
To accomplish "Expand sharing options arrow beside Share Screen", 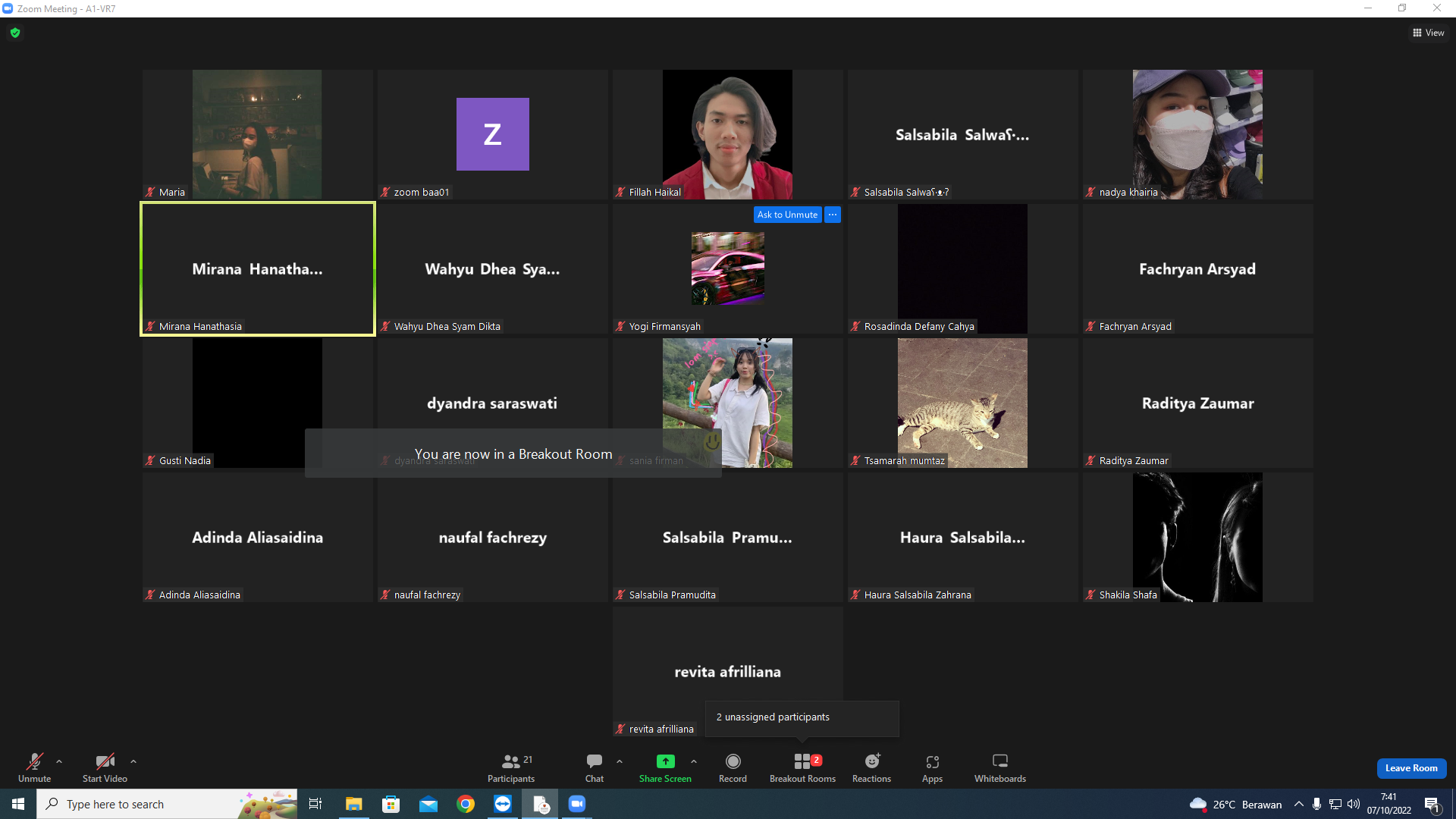I will click(694, 761).
